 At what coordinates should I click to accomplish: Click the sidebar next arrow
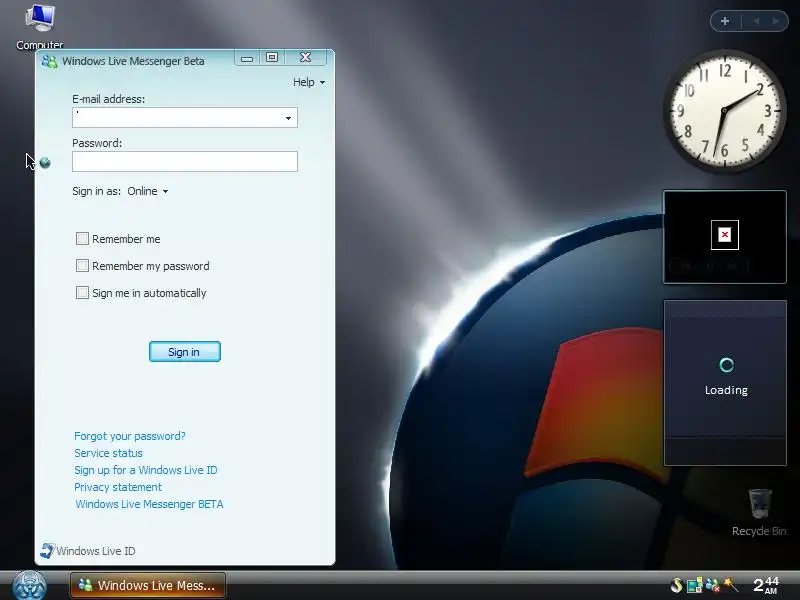(776, 21)
